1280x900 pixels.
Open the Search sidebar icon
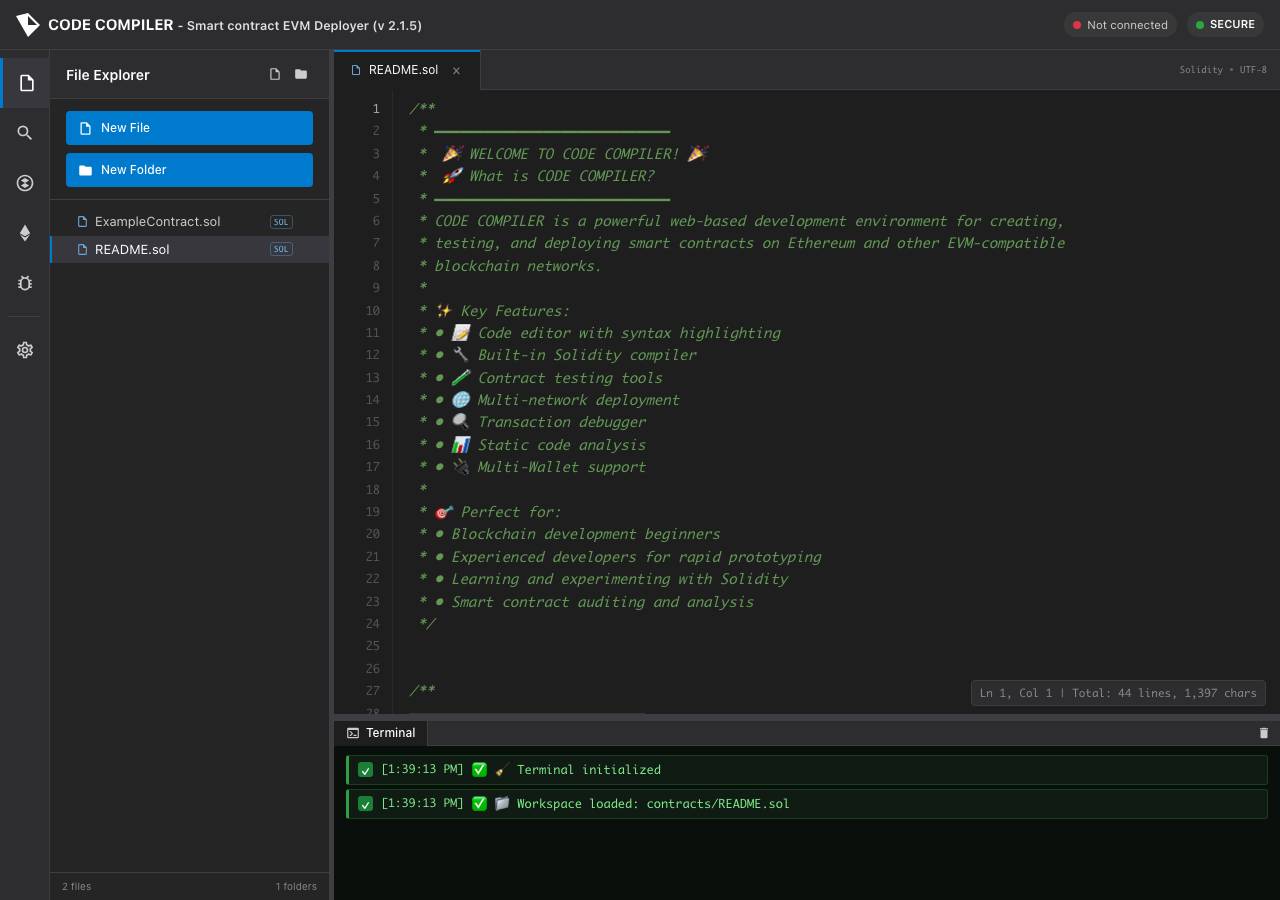[x=25, y=133]
